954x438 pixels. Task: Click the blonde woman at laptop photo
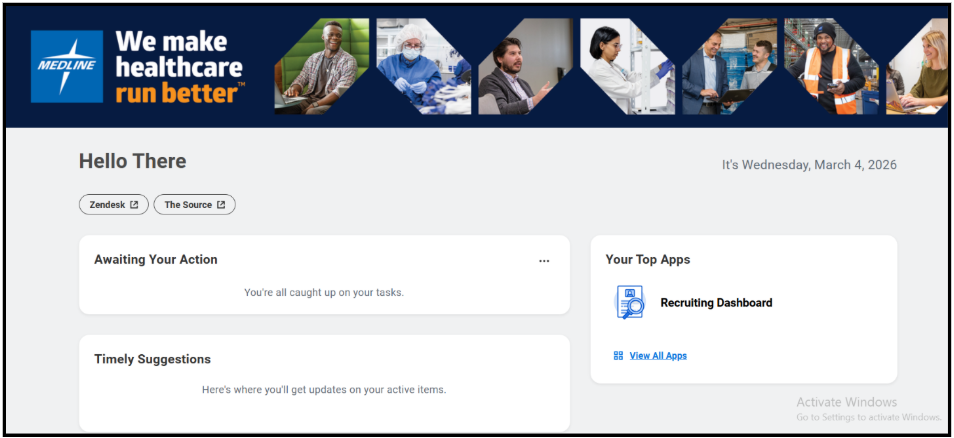pyautogui.click(x=917, y=66)
